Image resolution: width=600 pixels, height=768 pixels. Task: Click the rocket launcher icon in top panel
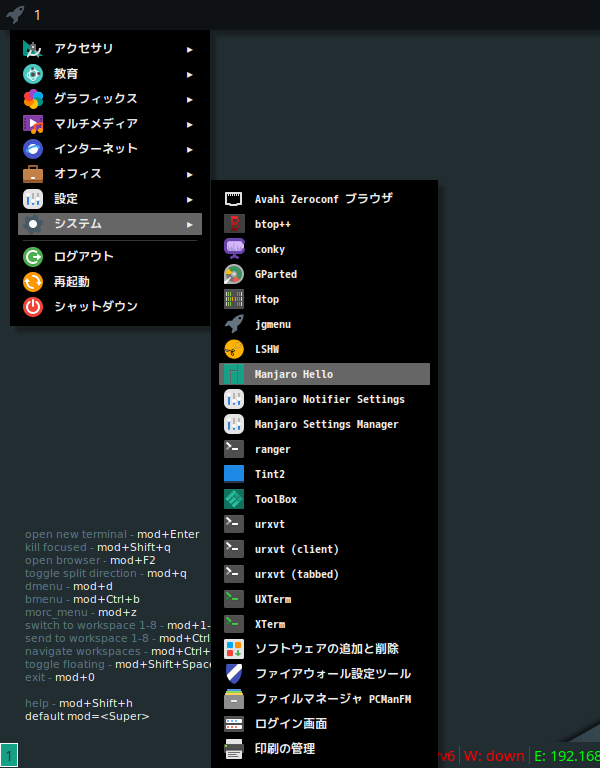pos(15,14)
